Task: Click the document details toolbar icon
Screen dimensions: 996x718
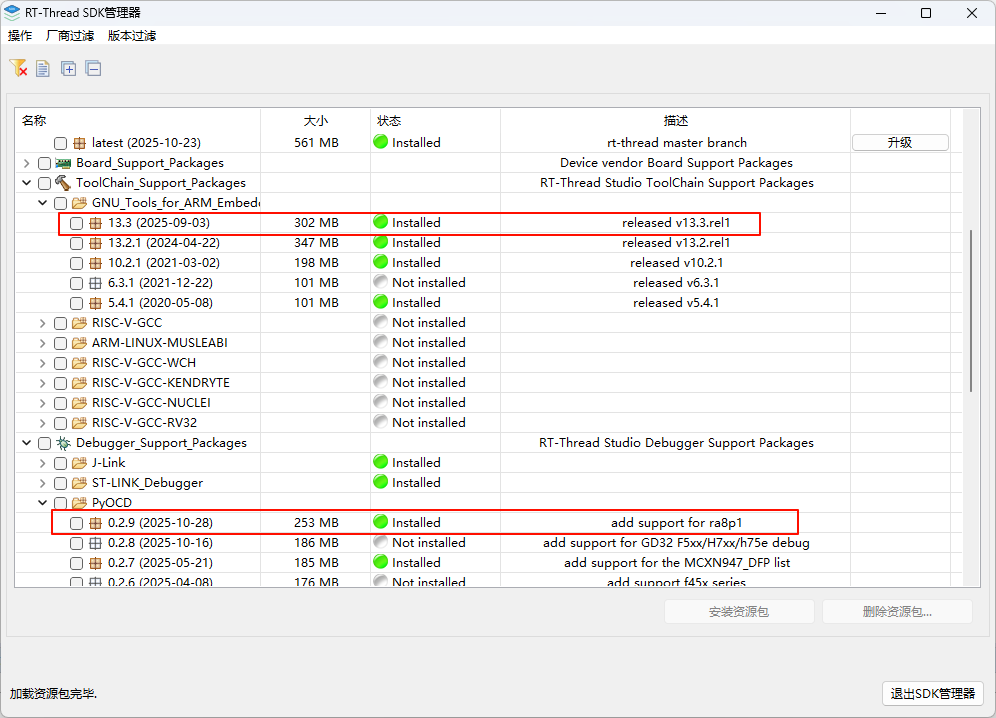Action: click(x=43, y=69)
